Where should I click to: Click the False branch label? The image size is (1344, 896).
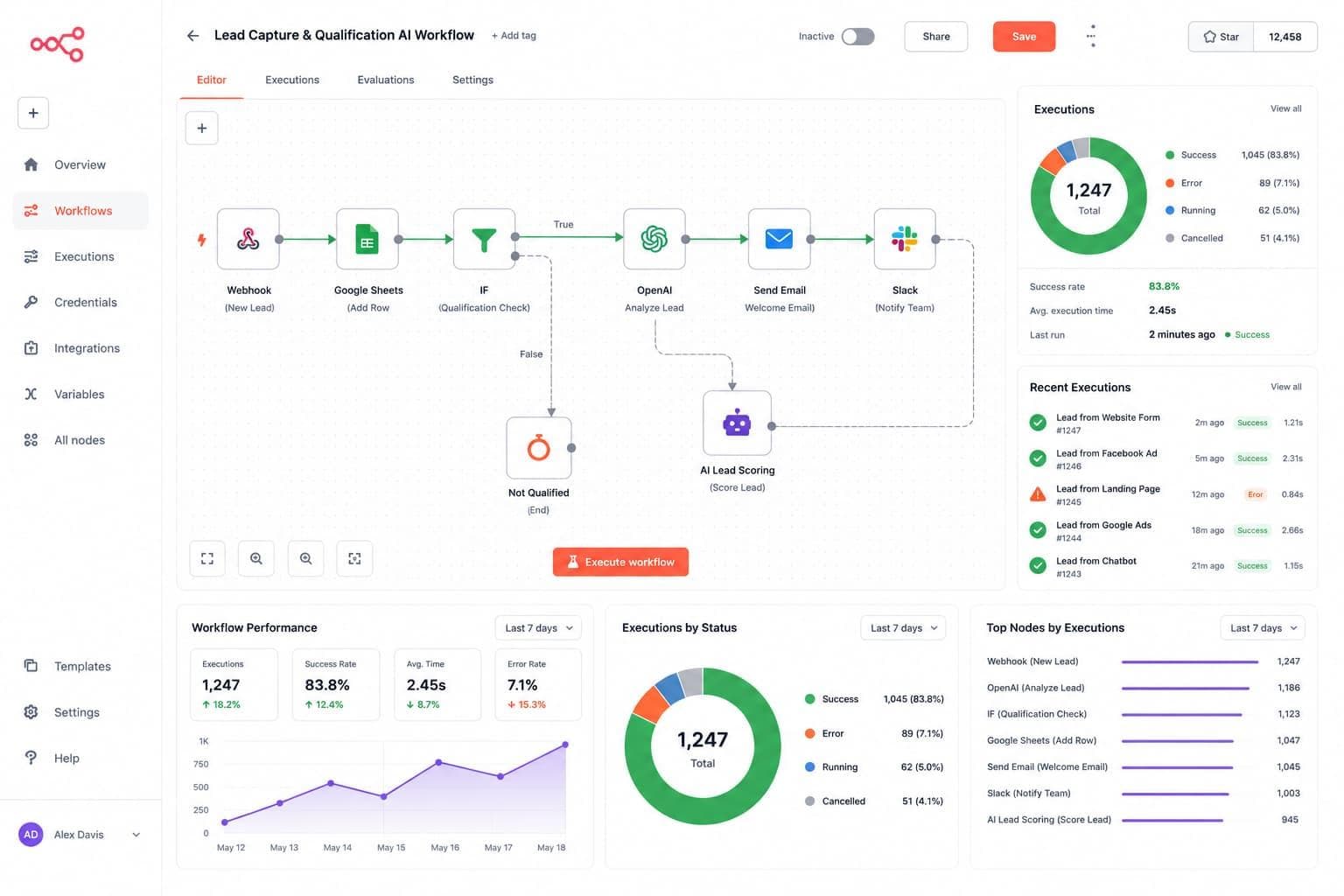[531, 354]
